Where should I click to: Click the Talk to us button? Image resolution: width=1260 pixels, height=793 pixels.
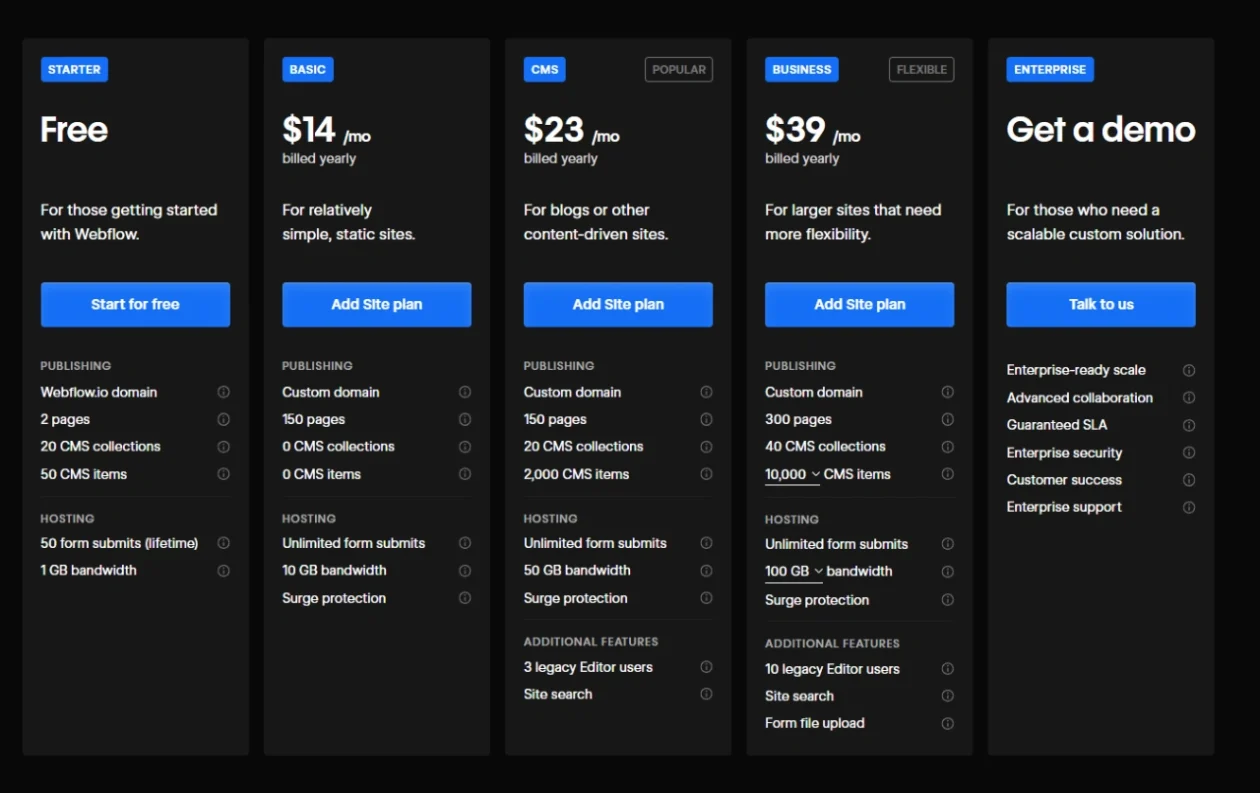click(x=1101, y=304)
